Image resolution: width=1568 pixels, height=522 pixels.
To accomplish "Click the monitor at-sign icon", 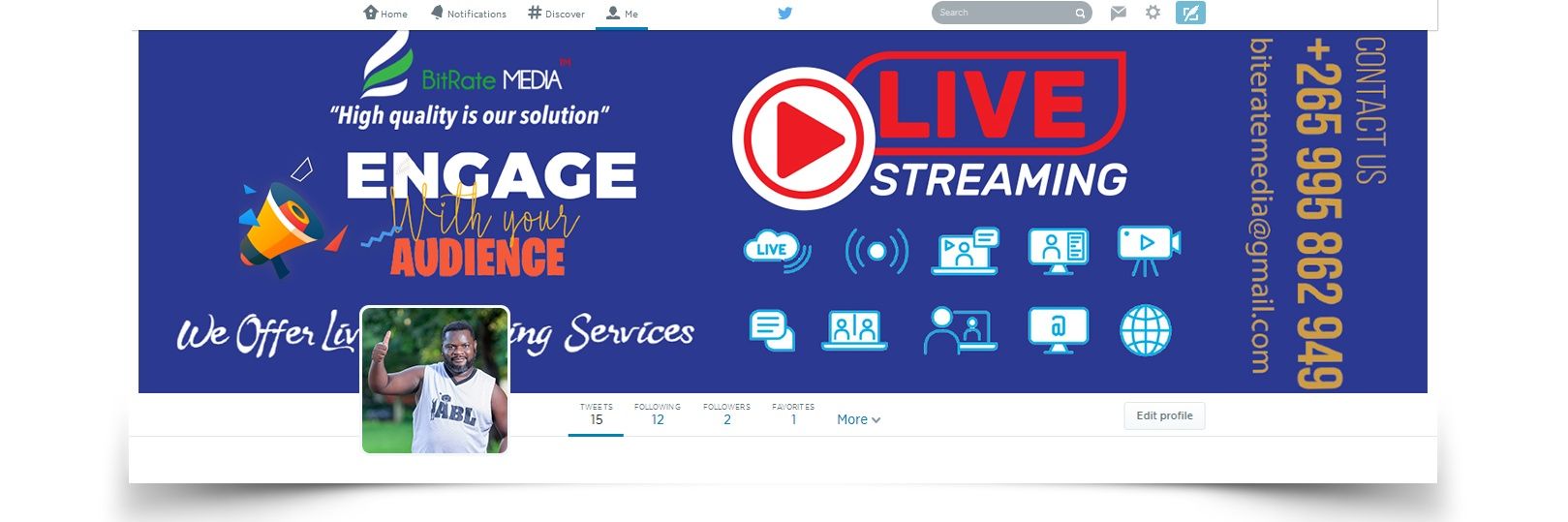I will click(x=1058, y=330).
